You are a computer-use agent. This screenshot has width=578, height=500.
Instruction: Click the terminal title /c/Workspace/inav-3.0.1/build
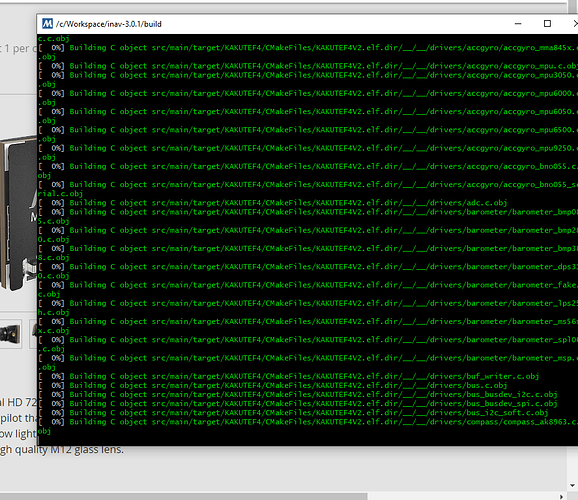[109, 24]
